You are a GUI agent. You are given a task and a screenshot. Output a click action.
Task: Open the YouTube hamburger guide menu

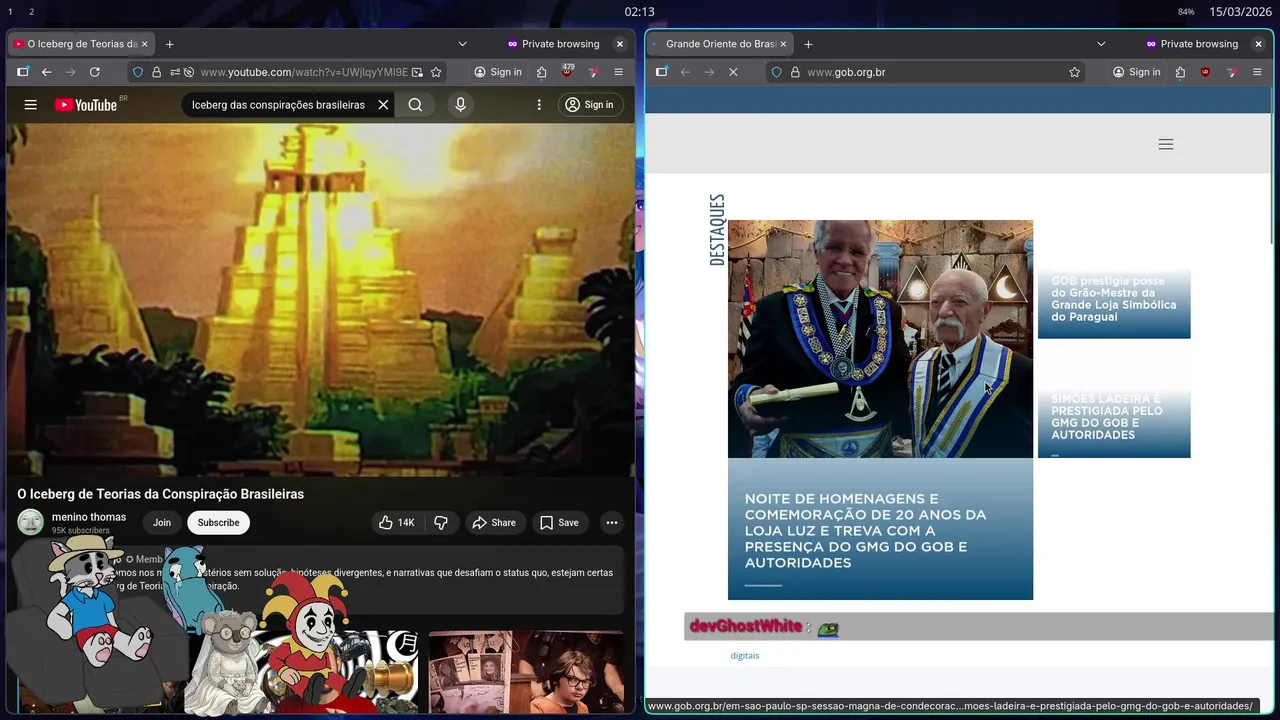31,105
